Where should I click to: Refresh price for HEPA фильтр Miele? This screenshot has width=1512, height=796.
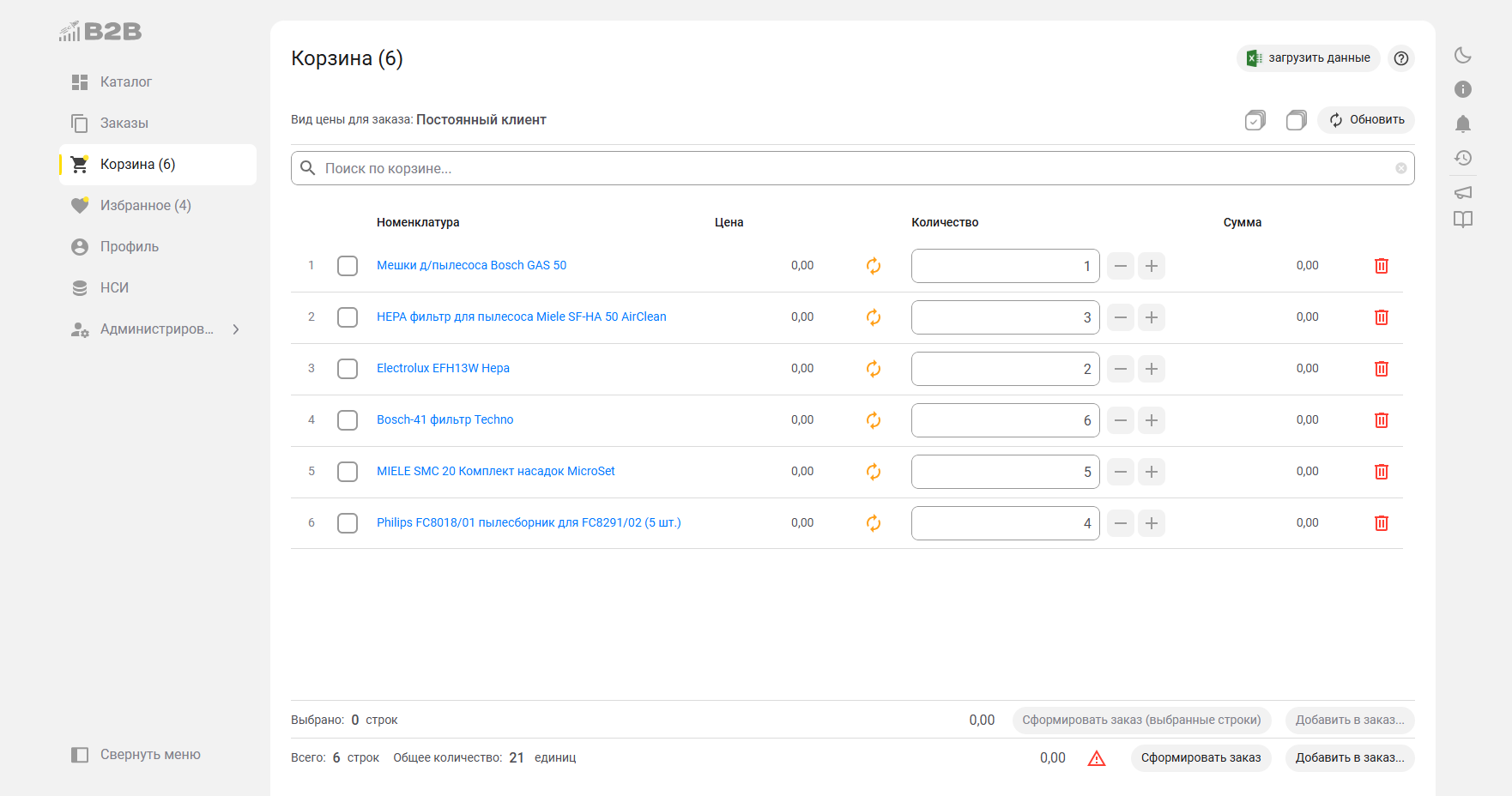[874, 317]
